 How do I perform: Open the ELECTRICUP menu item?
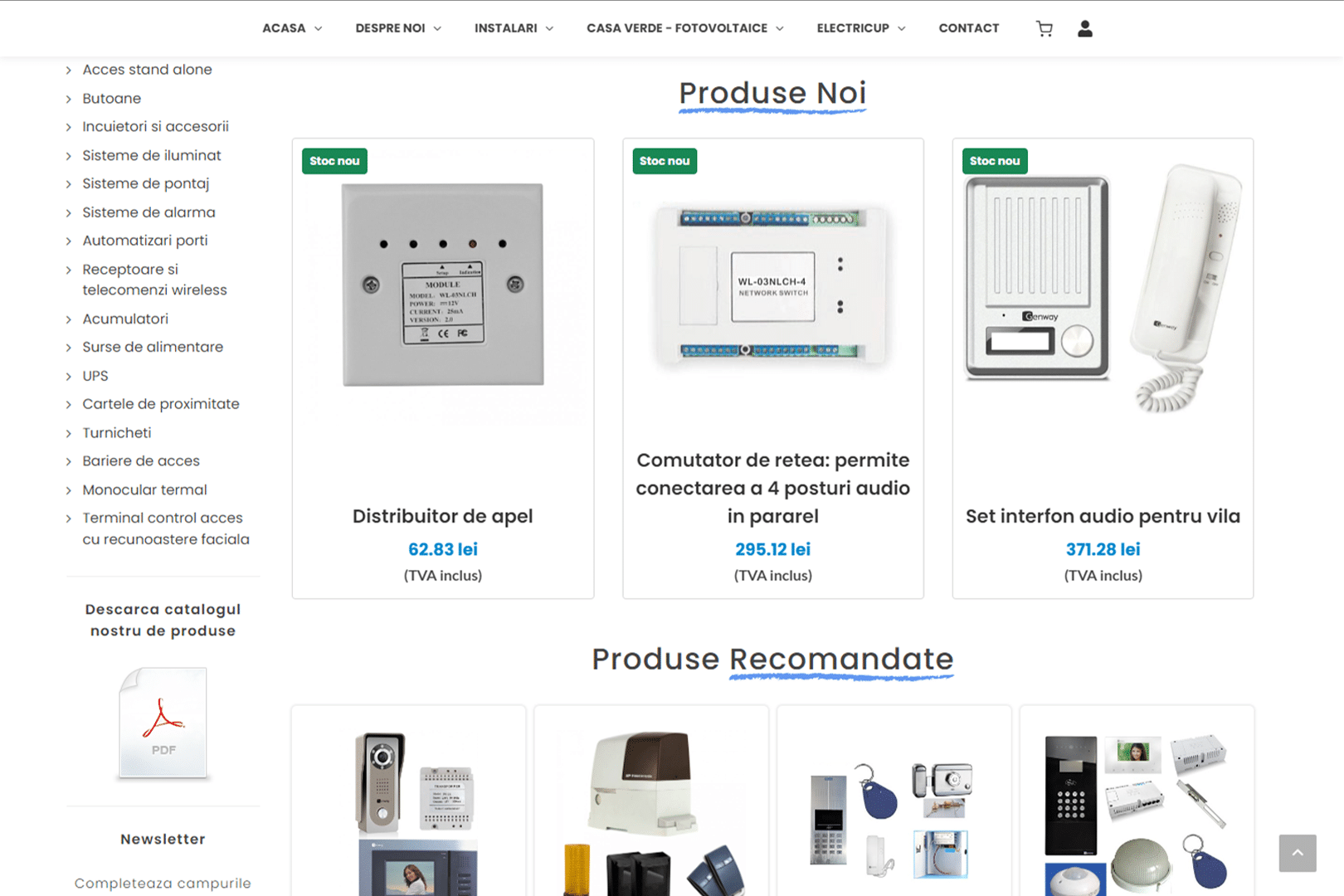point(860,28)
